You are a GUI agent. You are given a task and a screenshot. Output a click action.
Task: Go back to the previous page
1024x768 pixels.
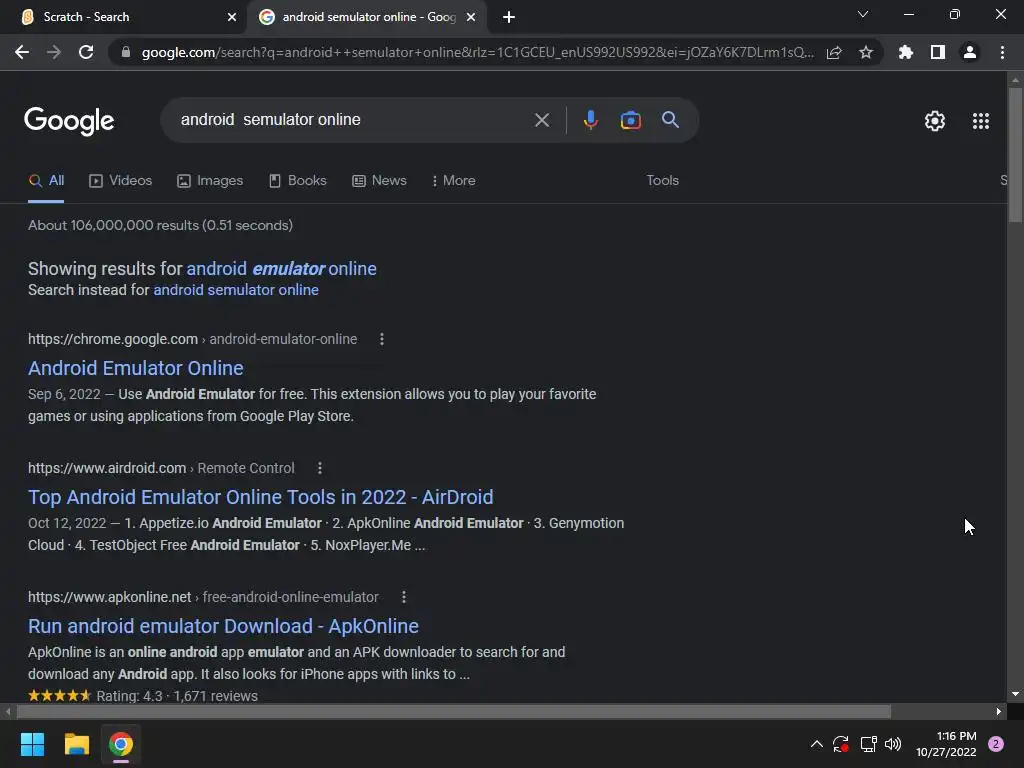[22, 52]
